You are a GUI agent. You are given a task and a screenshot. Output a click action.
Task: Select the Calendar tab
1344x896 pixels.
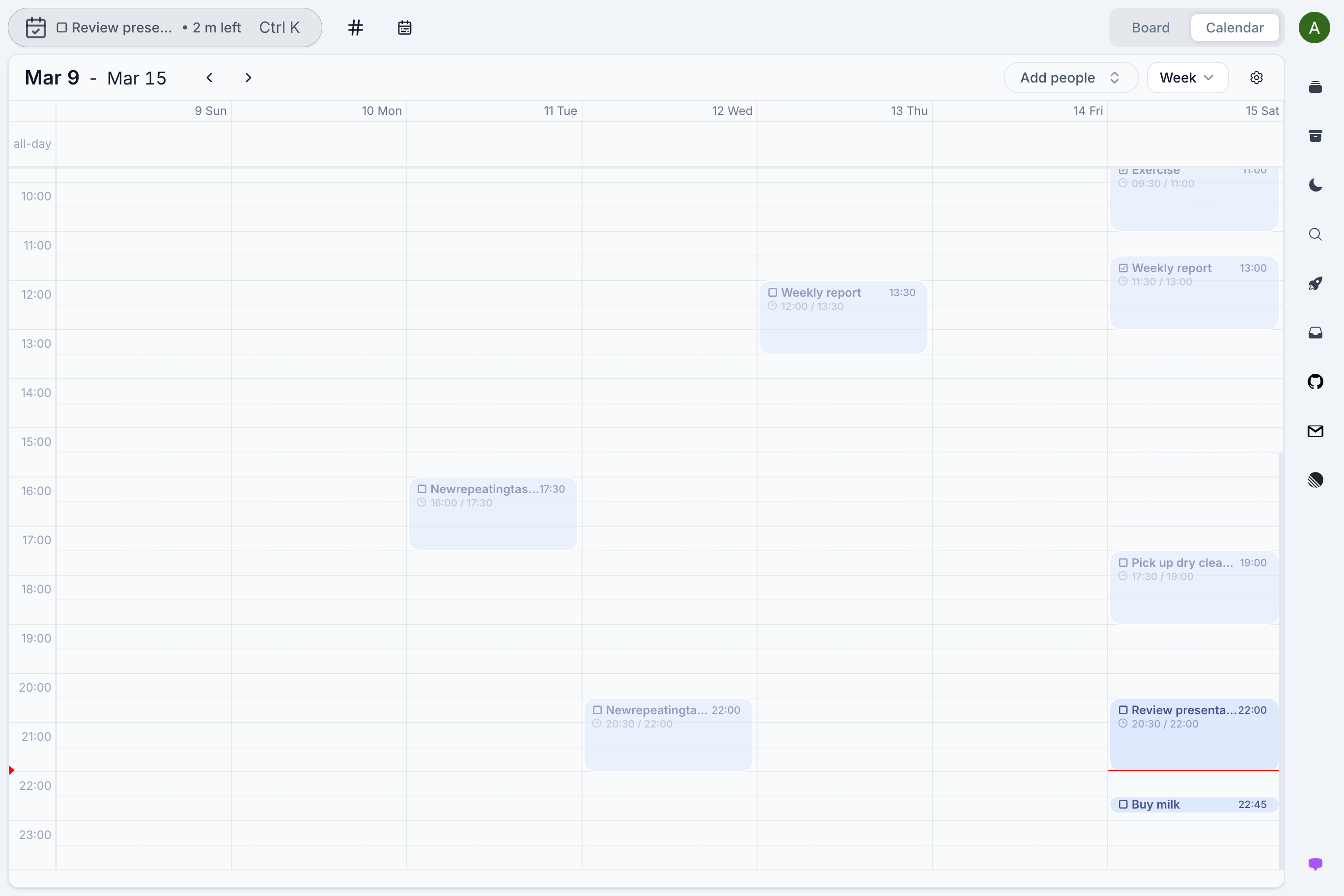click(x=1234, y=28)
